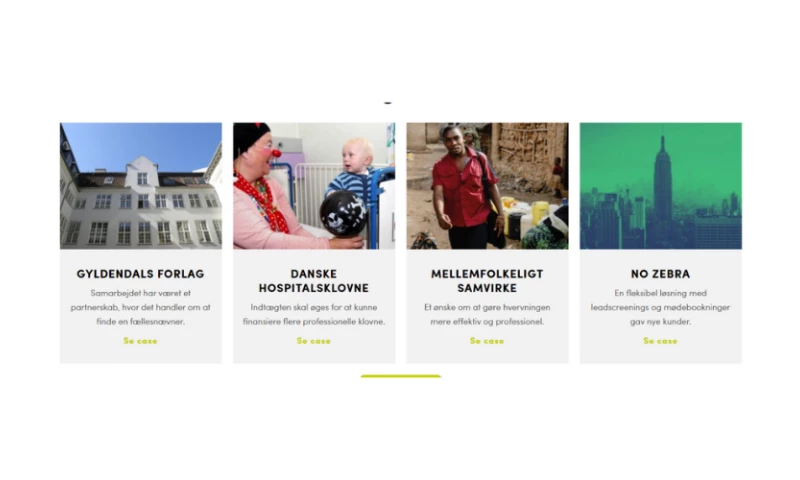This screenshot has height=480, width=800.
Task: Click the 'Samarbejdet har været et partnerskab' description
Action: tap(140, 307)
